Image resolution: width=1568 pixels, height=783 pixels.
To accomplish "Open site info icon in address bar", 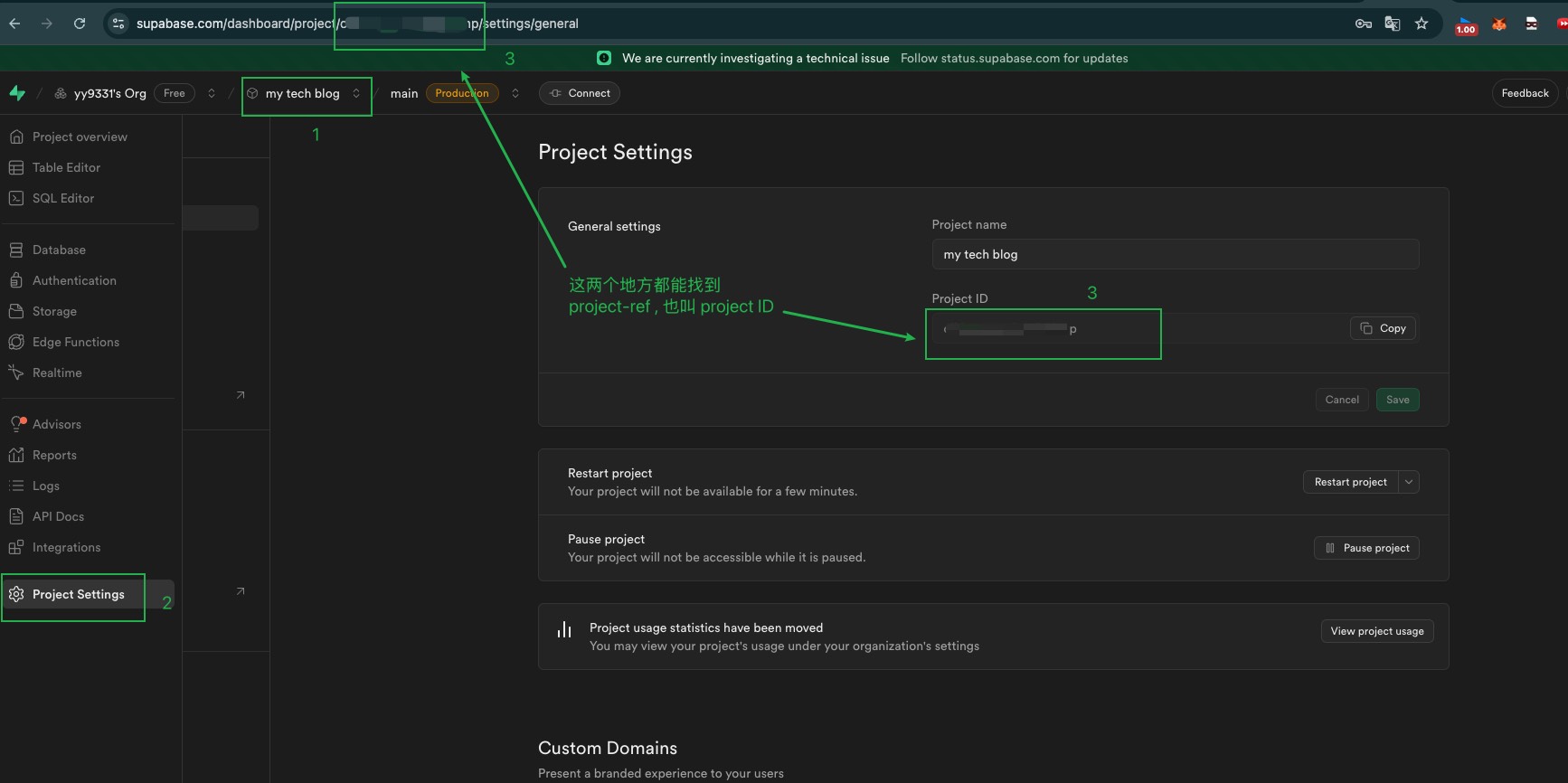I will [x=118, y=24].
